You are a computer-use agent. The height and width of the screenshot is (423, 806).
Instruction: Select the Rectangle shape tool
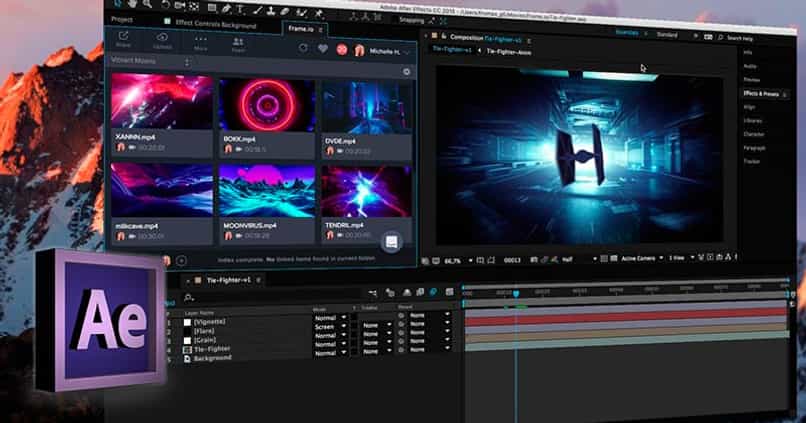212,7
